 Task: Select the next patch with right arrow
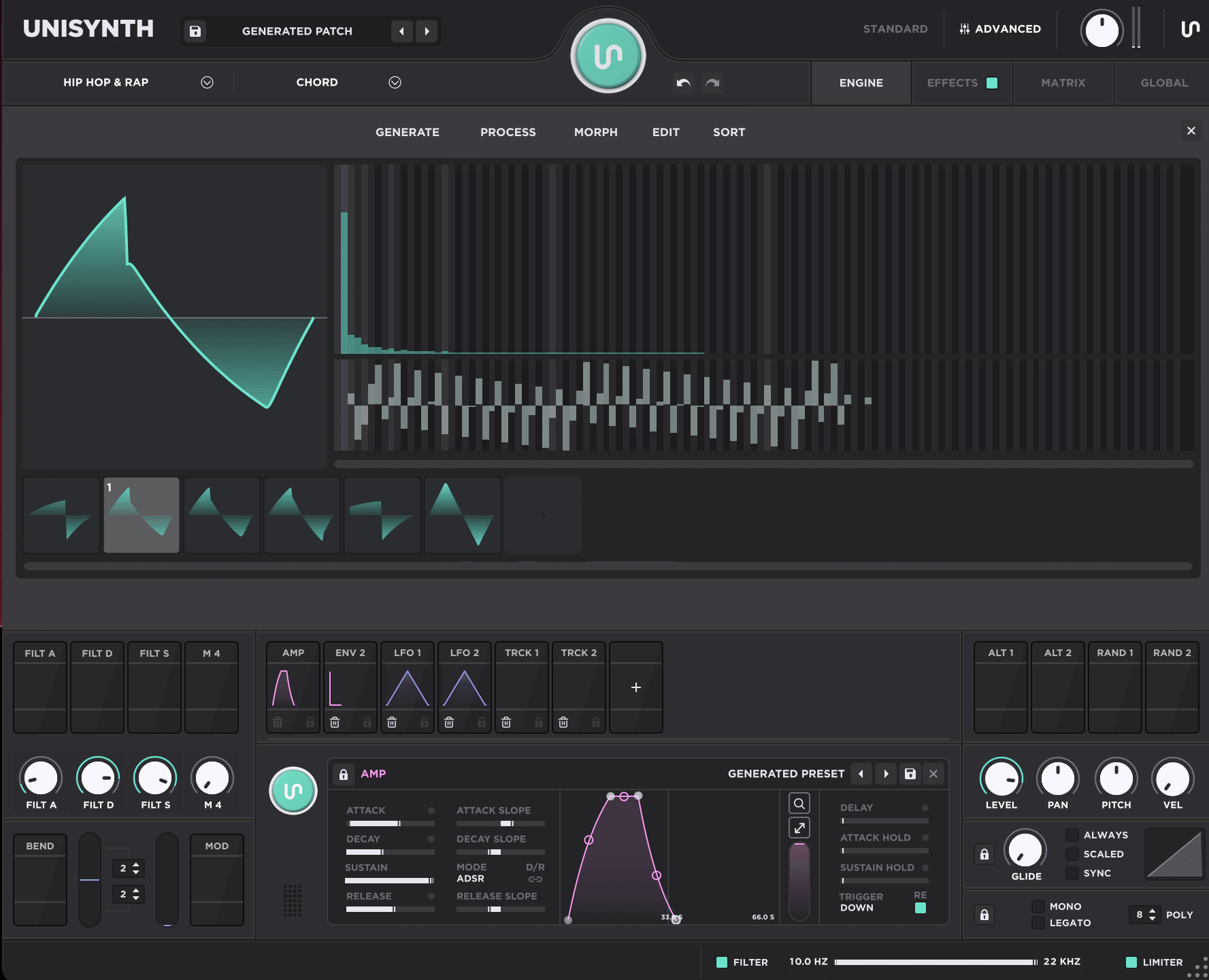[427, 31]
